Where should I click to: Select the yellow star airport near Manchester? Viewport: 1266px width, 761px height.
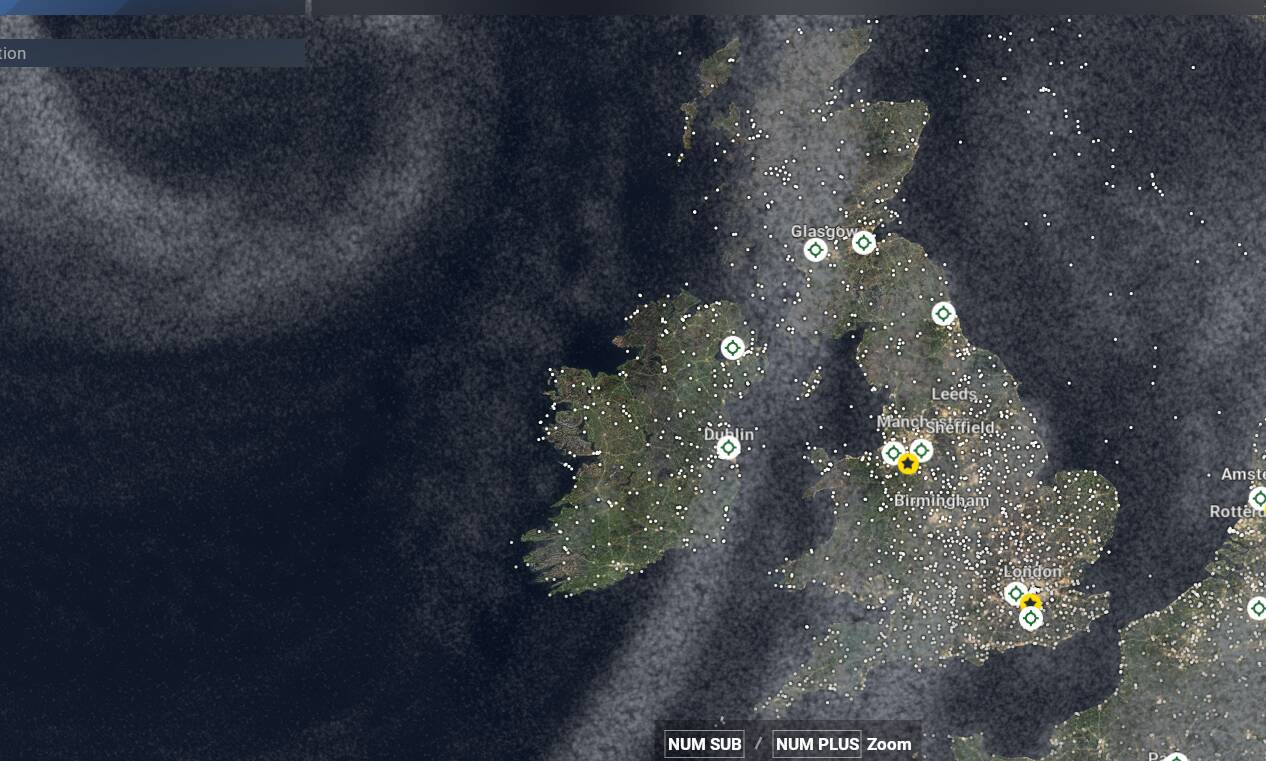click(908, 464)
